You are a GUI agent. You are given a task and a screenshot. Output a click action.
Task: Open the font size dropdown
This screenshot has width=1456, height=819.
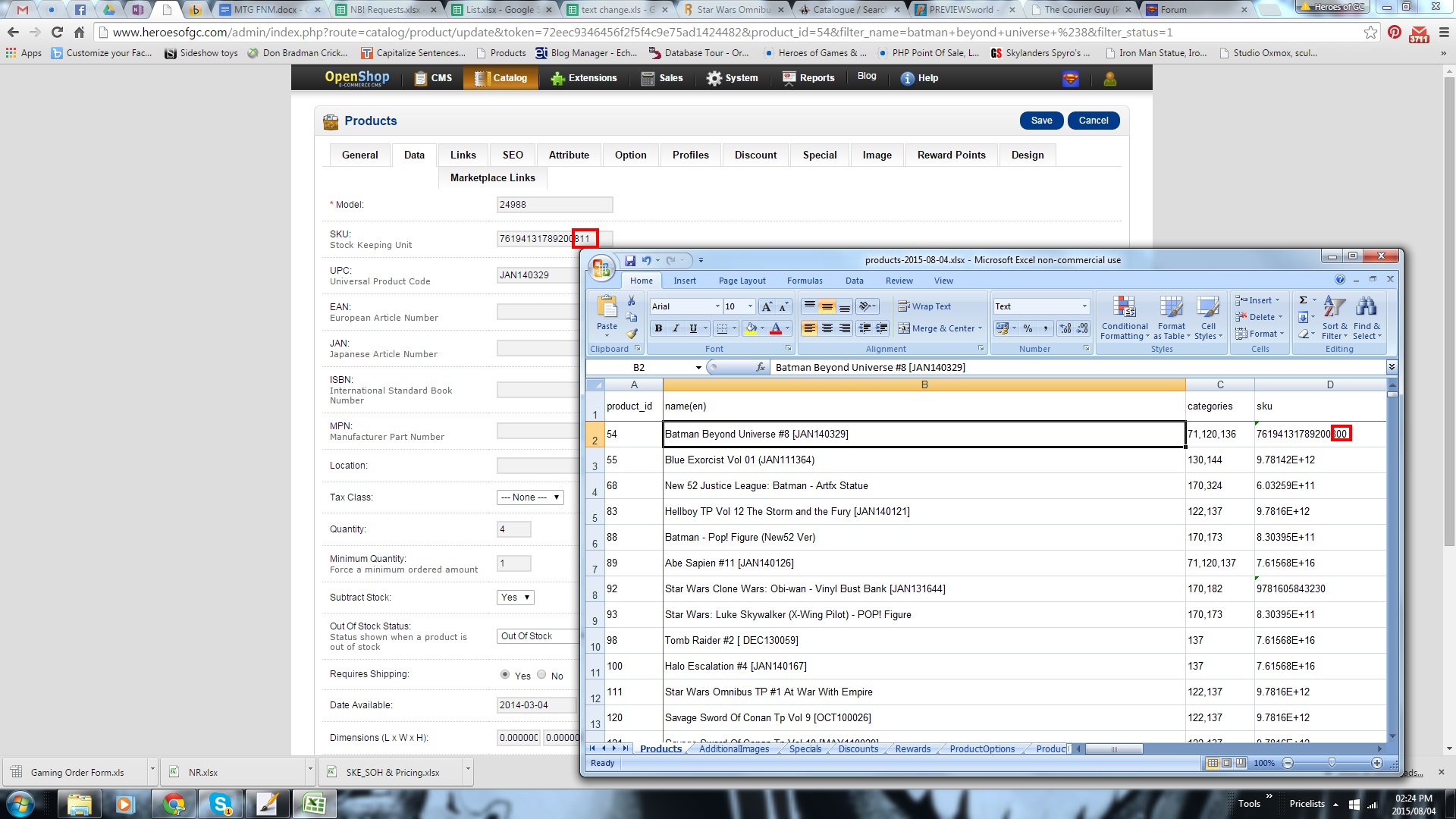tap(750, 306)
